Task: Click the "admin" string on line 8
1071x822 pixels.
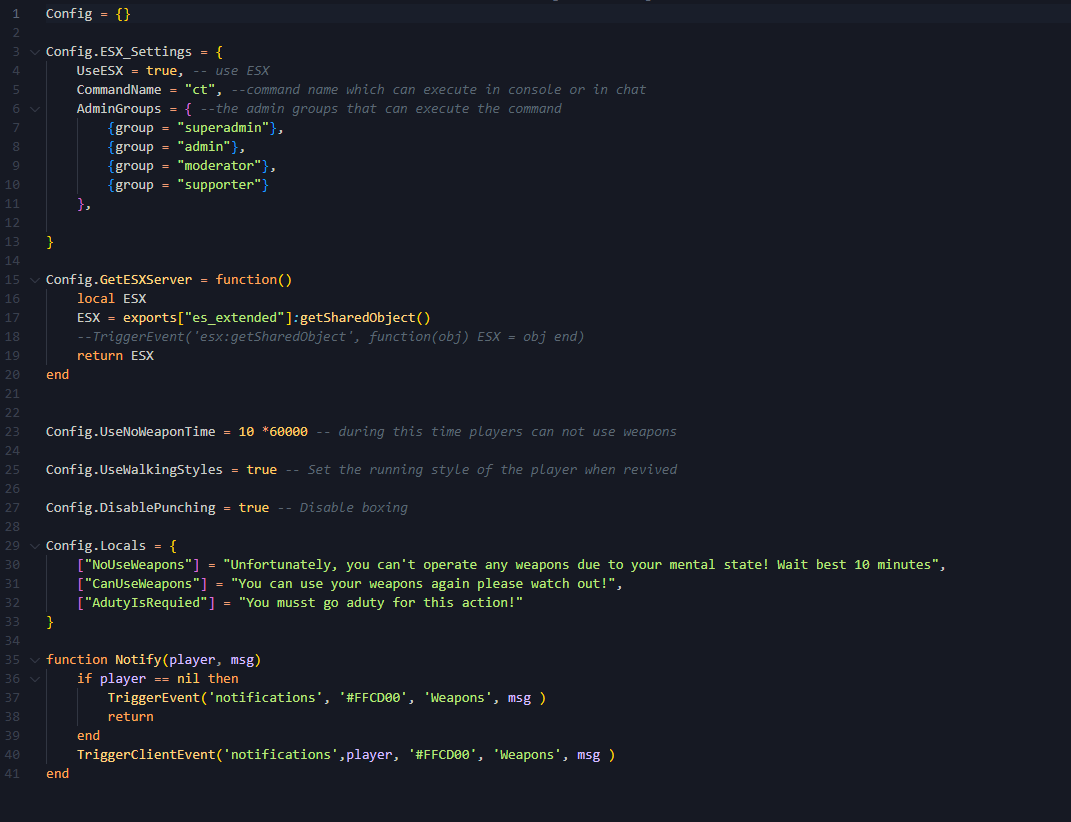Action: [204, 146]
